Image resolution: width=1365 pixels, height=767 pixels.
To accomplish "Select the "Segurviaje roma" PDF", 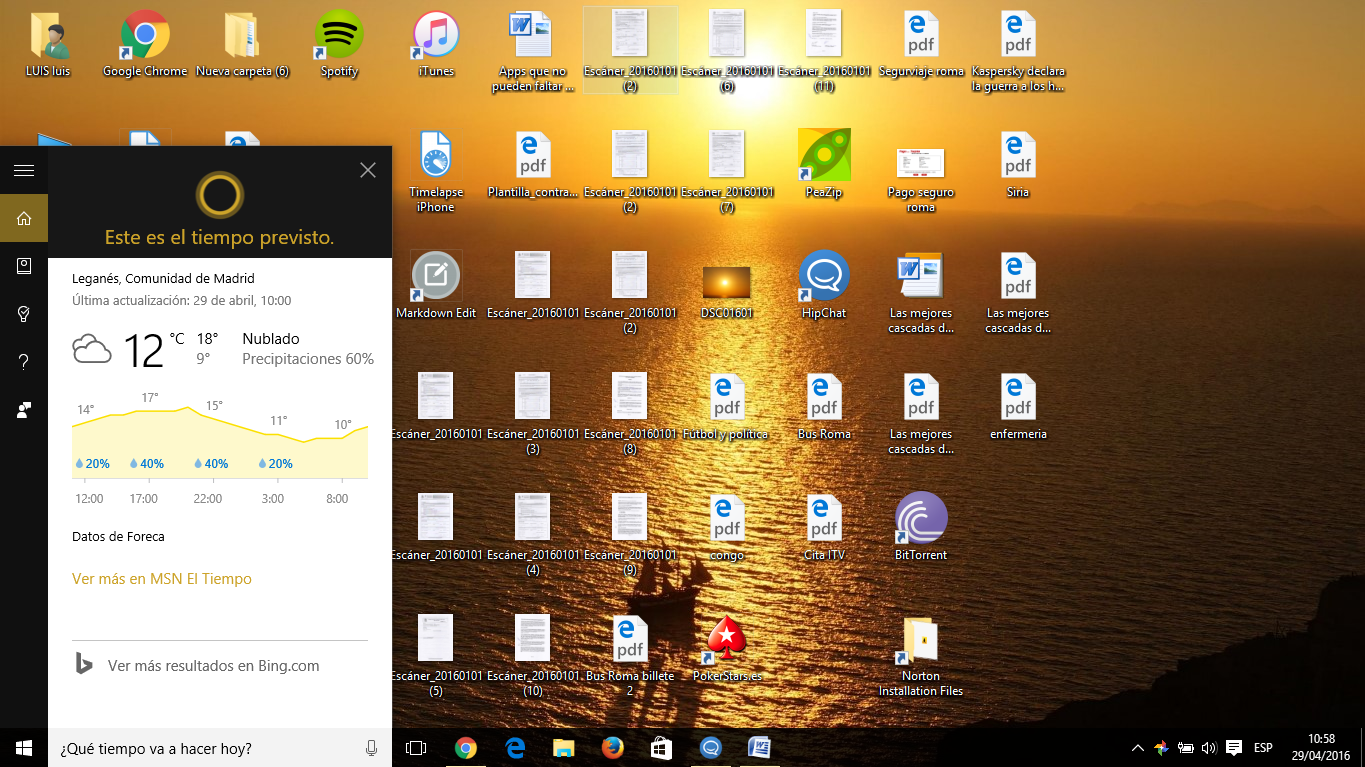I will click(921, 45).
